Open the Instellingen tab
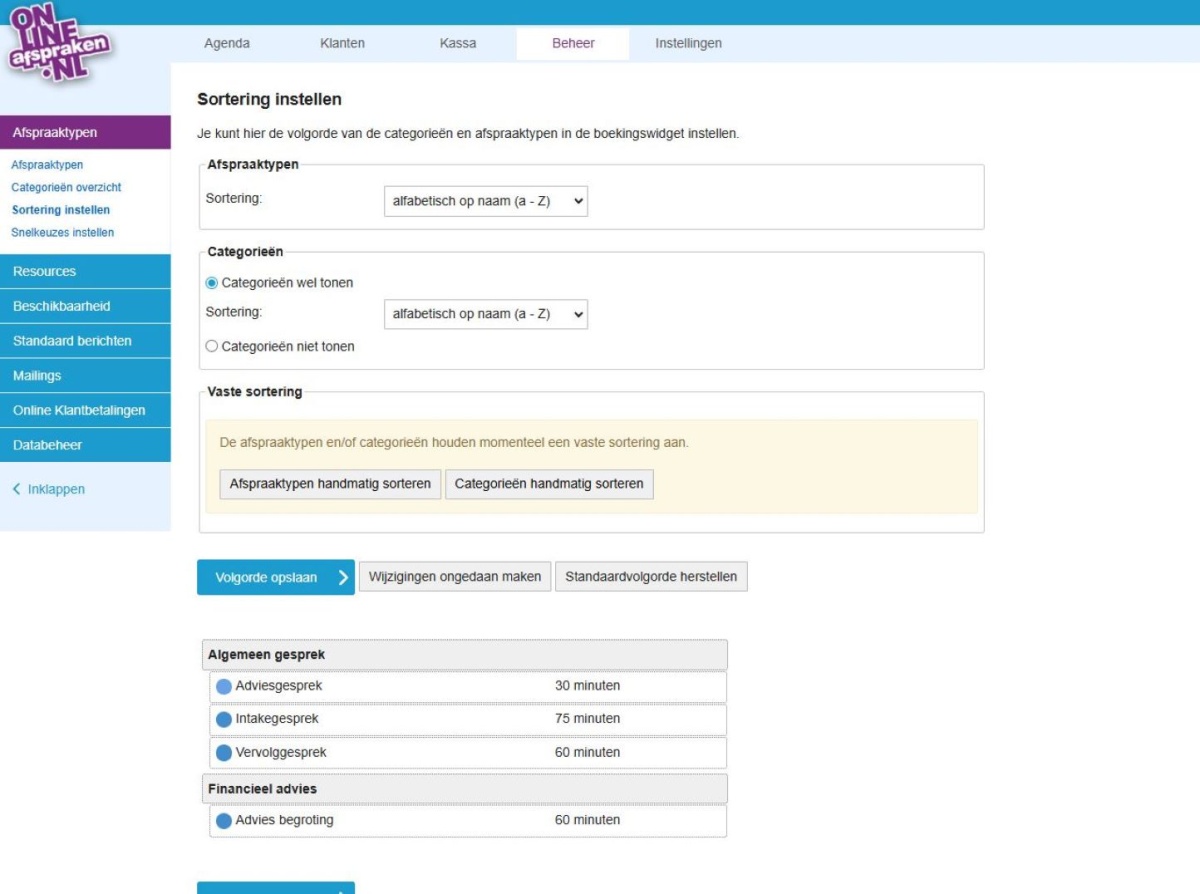This screenshot has width=1200, height=894. click(688, 44)
